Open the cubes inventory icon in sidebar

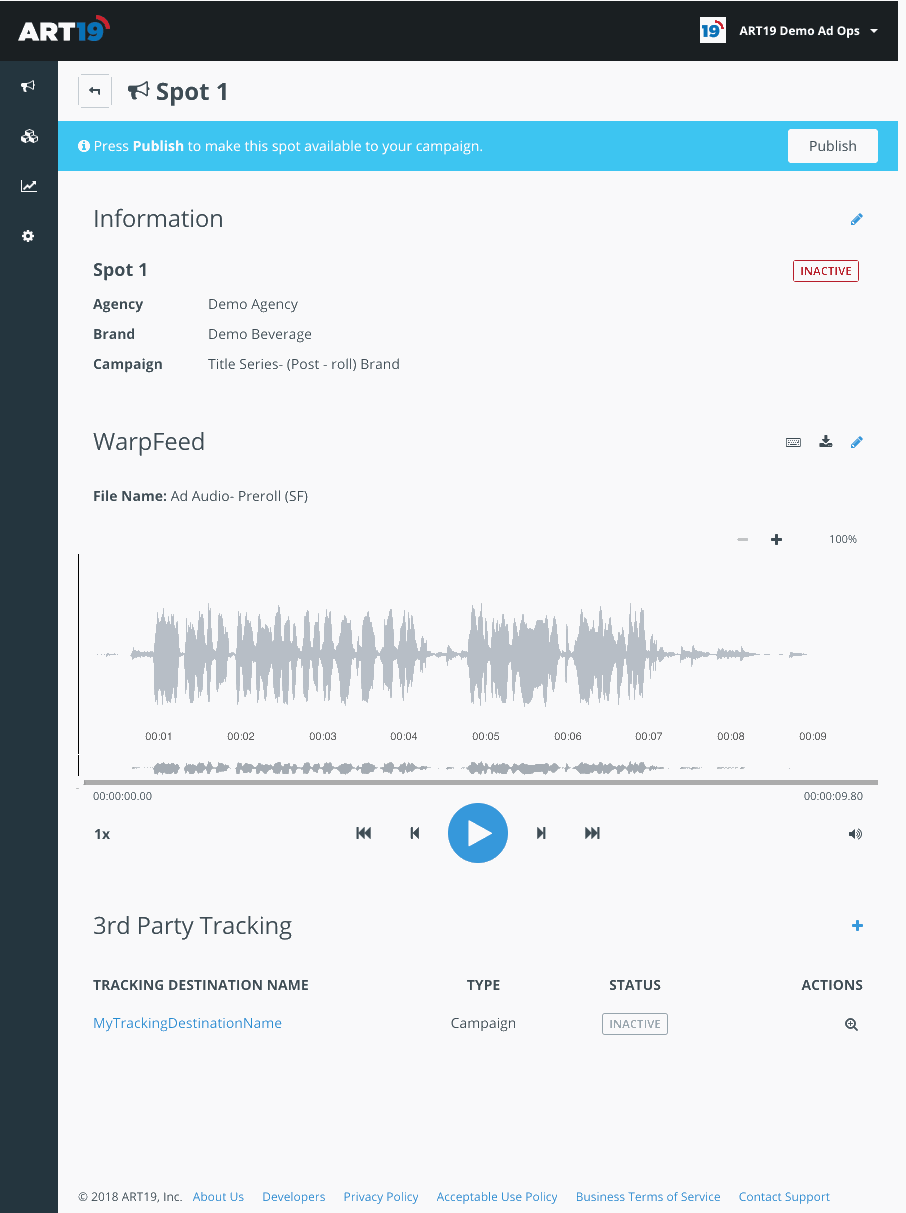28,137
